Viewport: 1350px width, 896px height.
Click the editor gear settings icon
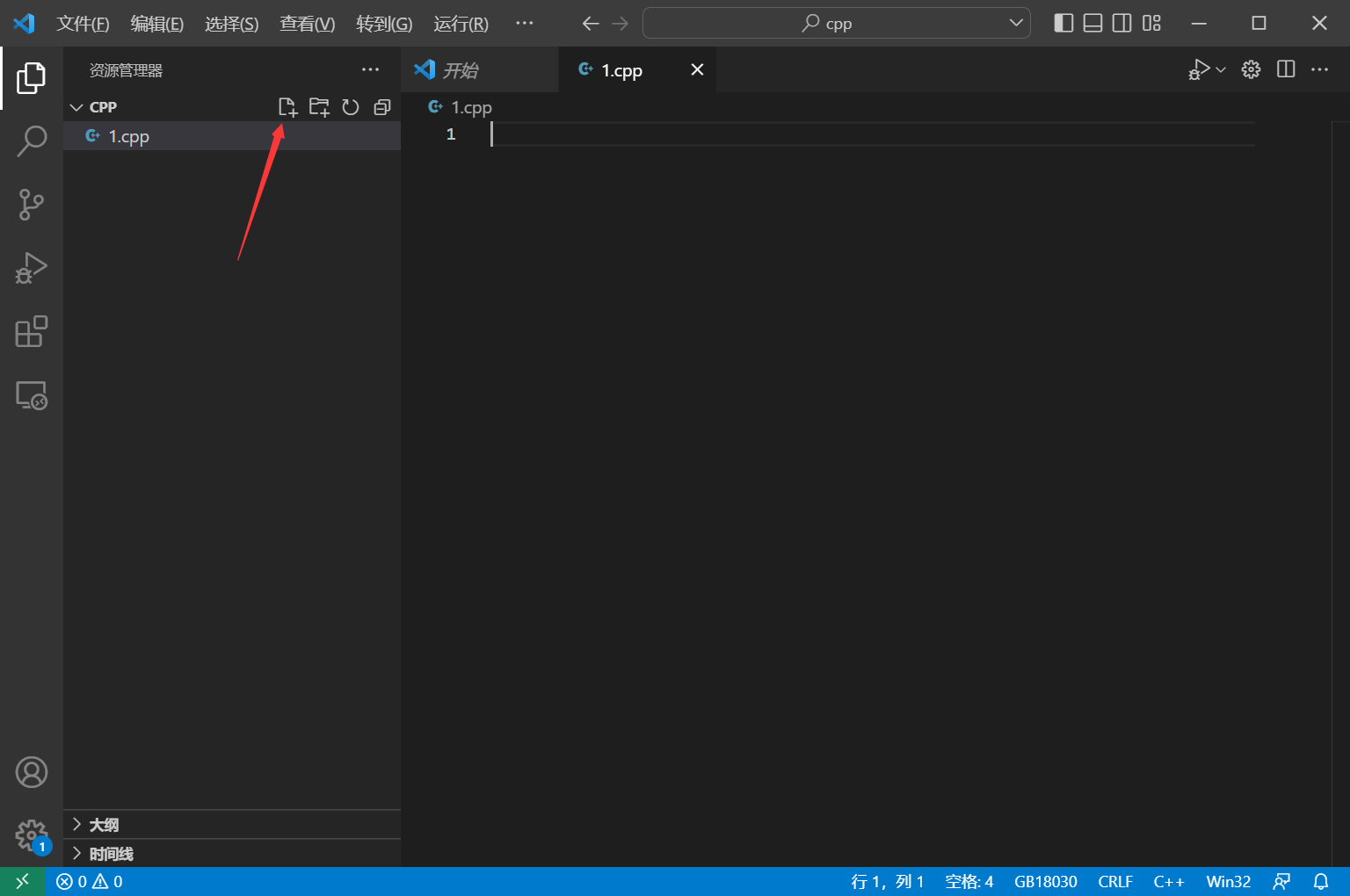click(1251, 69)
